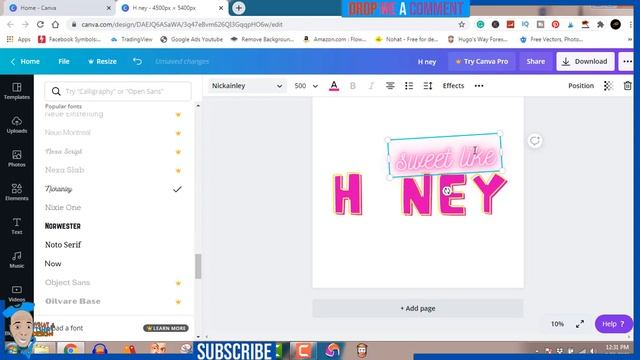Image resolution: width=640 pixels, height=360 pixels.
Task: Open the Music sidebar panel
Action: [17, 260]
